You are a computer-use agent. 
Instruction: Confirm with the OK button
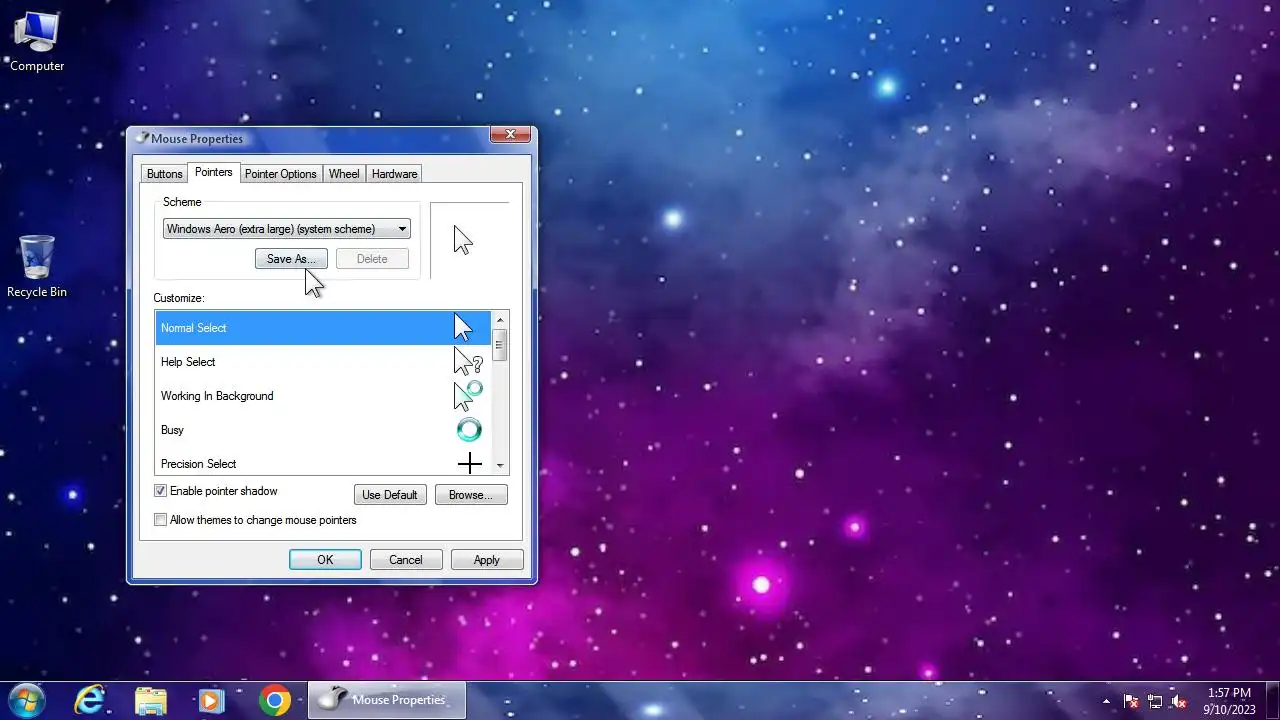(325, 560)
